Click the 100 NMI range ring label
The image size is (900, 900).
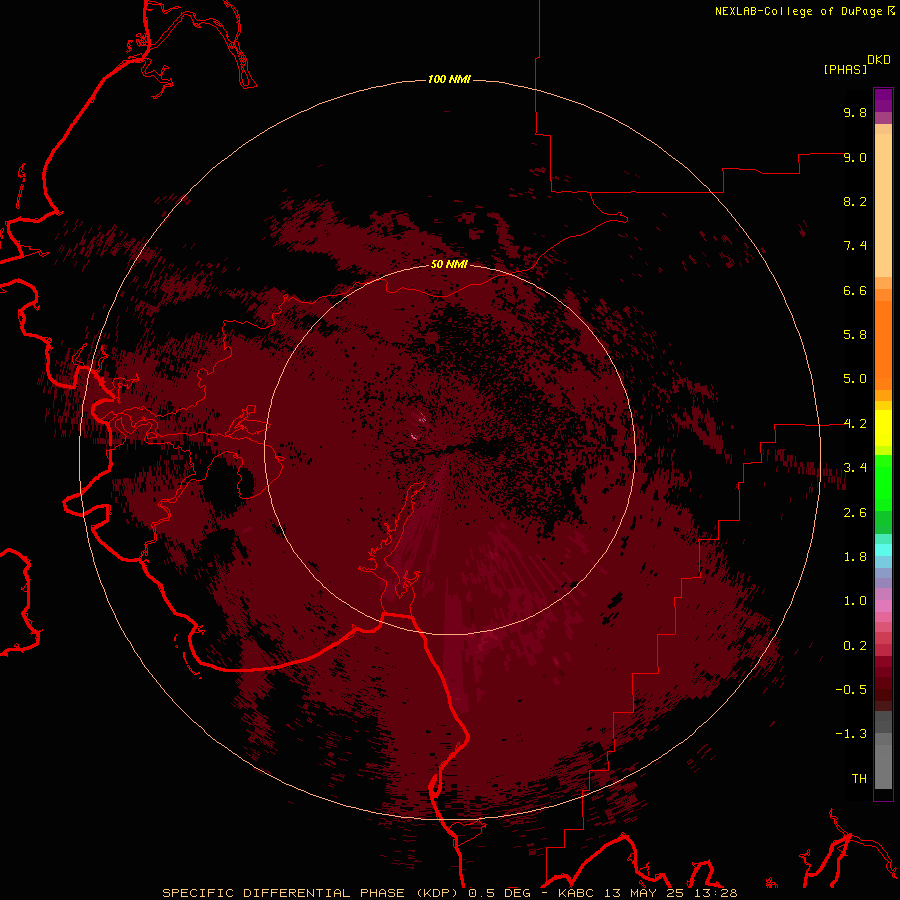[x=449, y=79]
